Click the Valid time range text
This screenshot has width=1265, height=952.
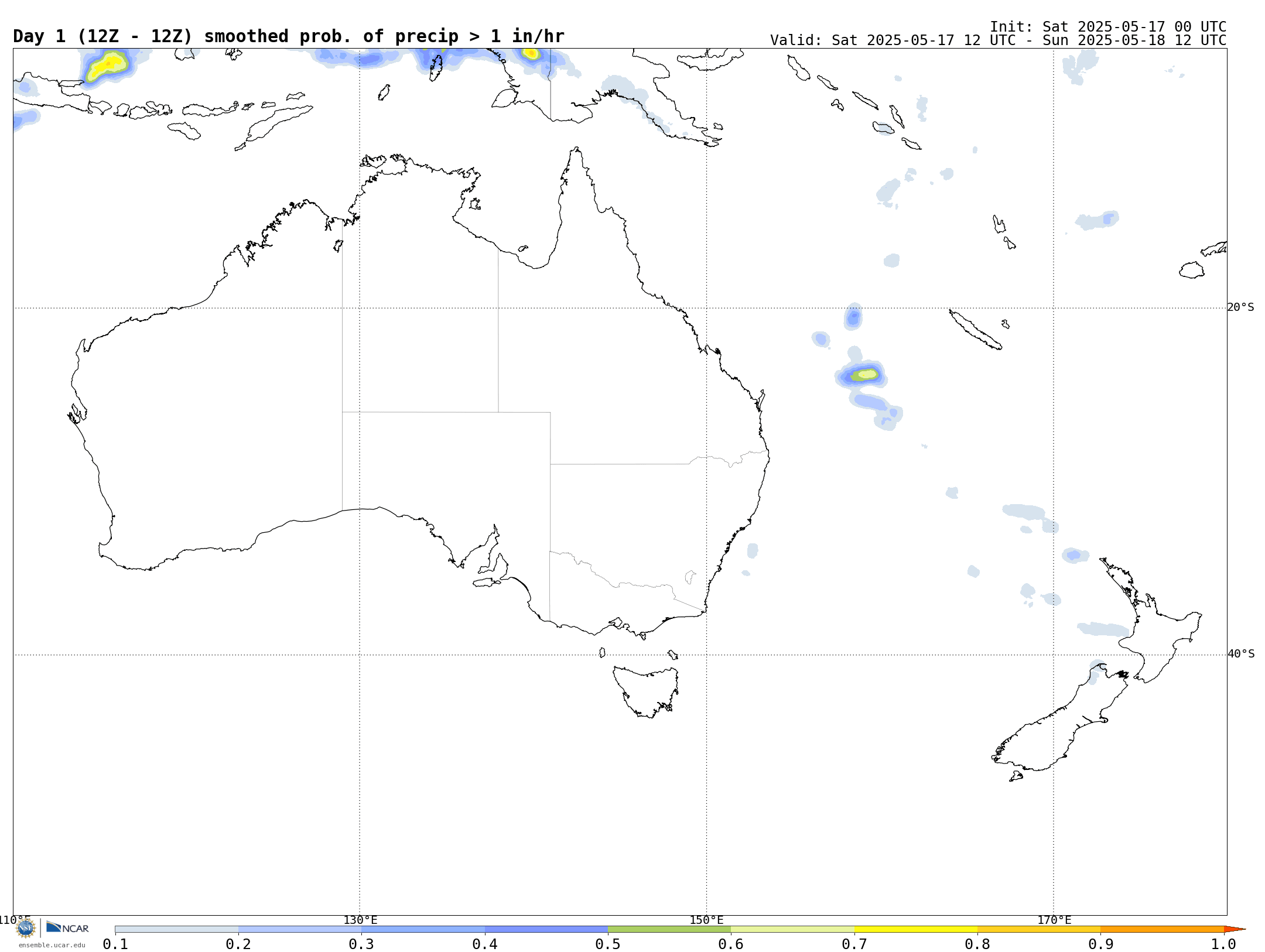click(998, 40)
